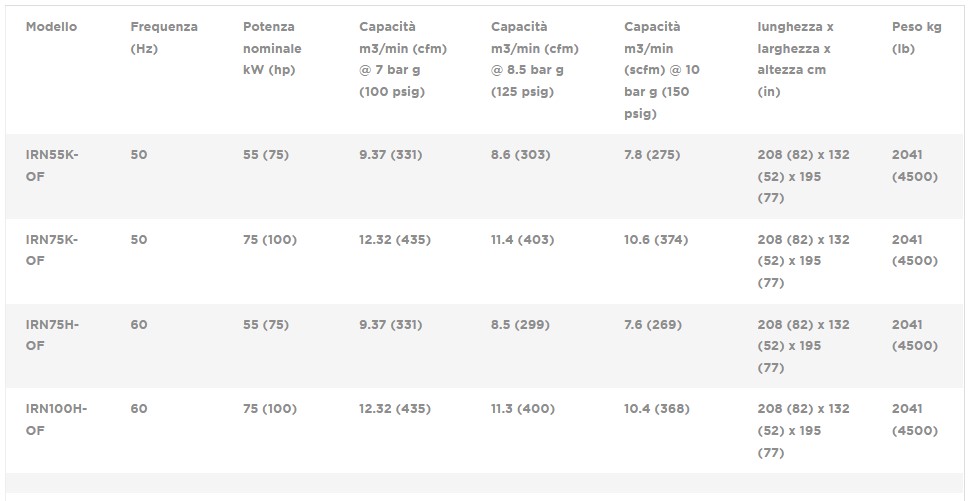This screenshot has height=501, width=969.
Task: Click the IRN75H-OF model cell
Action: [52, 335]
